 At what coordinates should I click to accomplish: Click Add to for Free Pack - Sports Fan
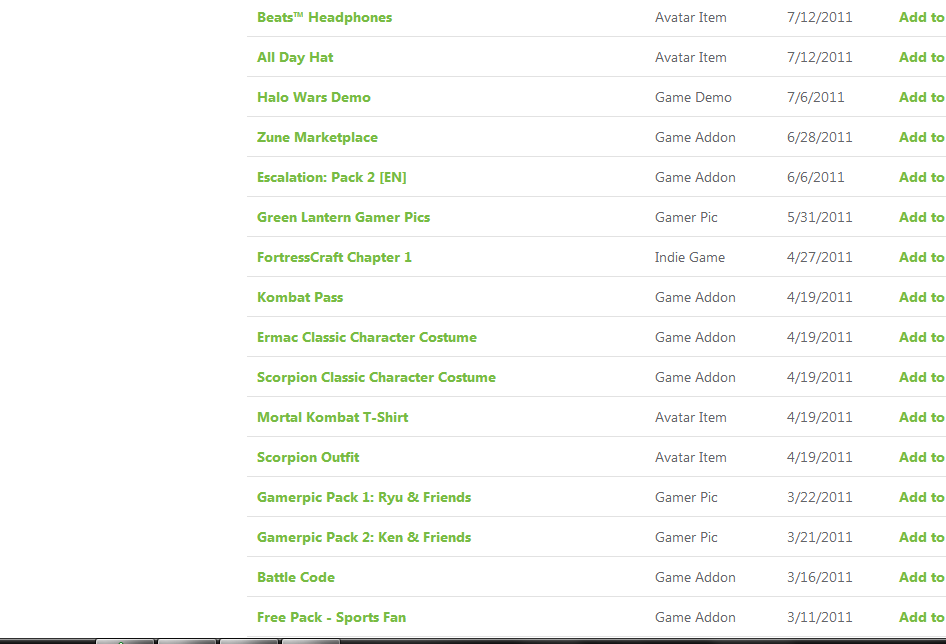tap(922, 617)
